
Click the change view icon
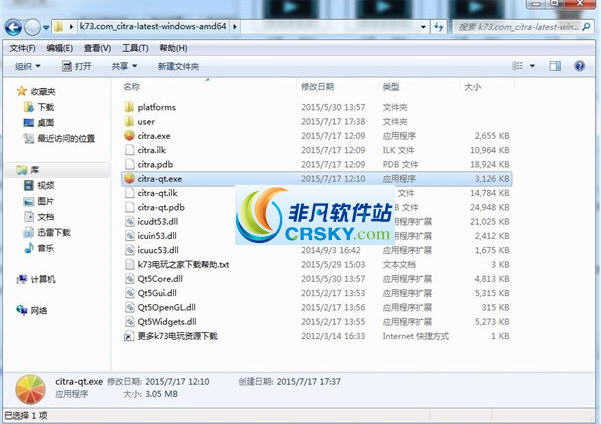click(x=517, y=66)
